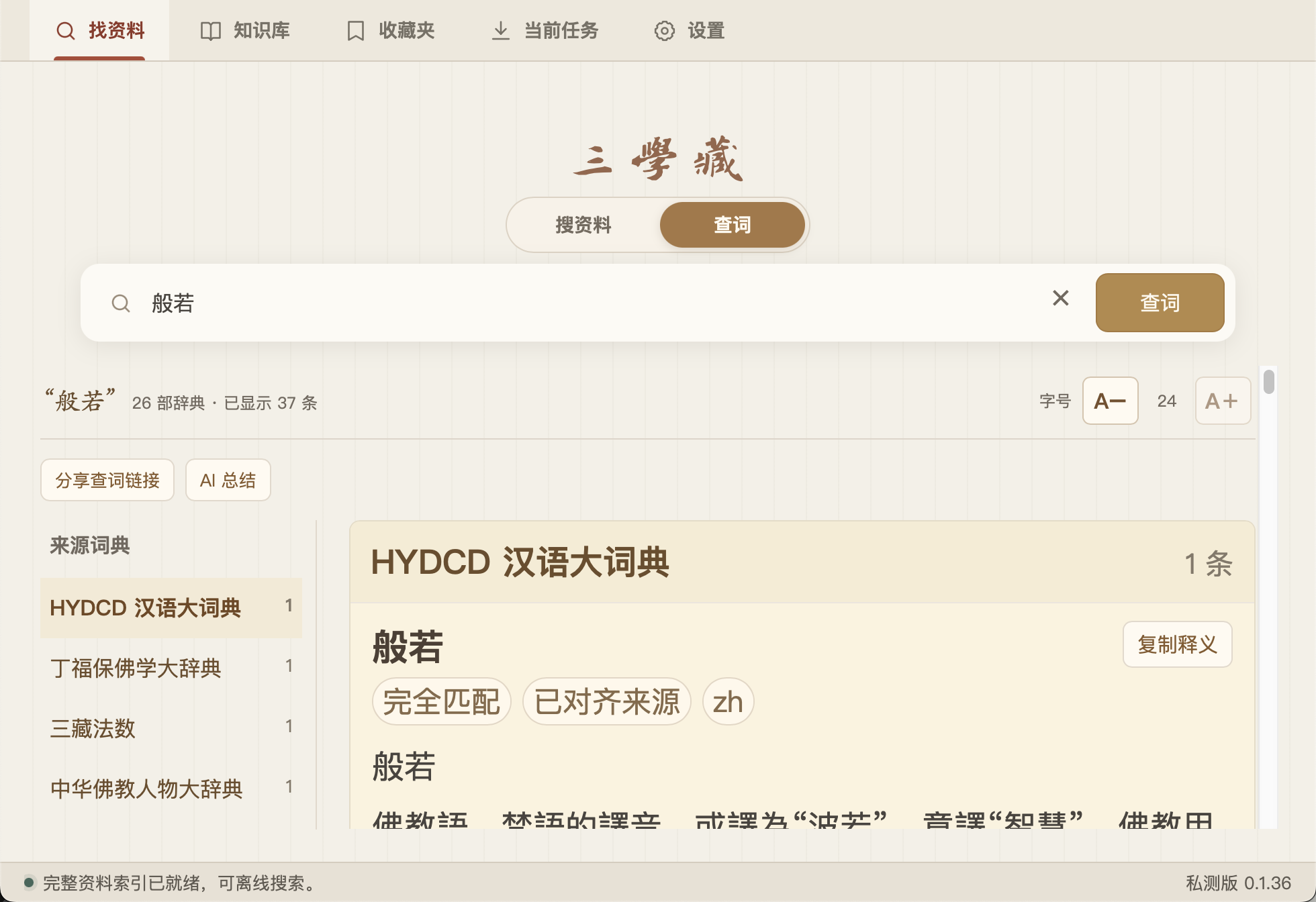
Task: Click the search icon in the query box
Action: coord(121,303)
